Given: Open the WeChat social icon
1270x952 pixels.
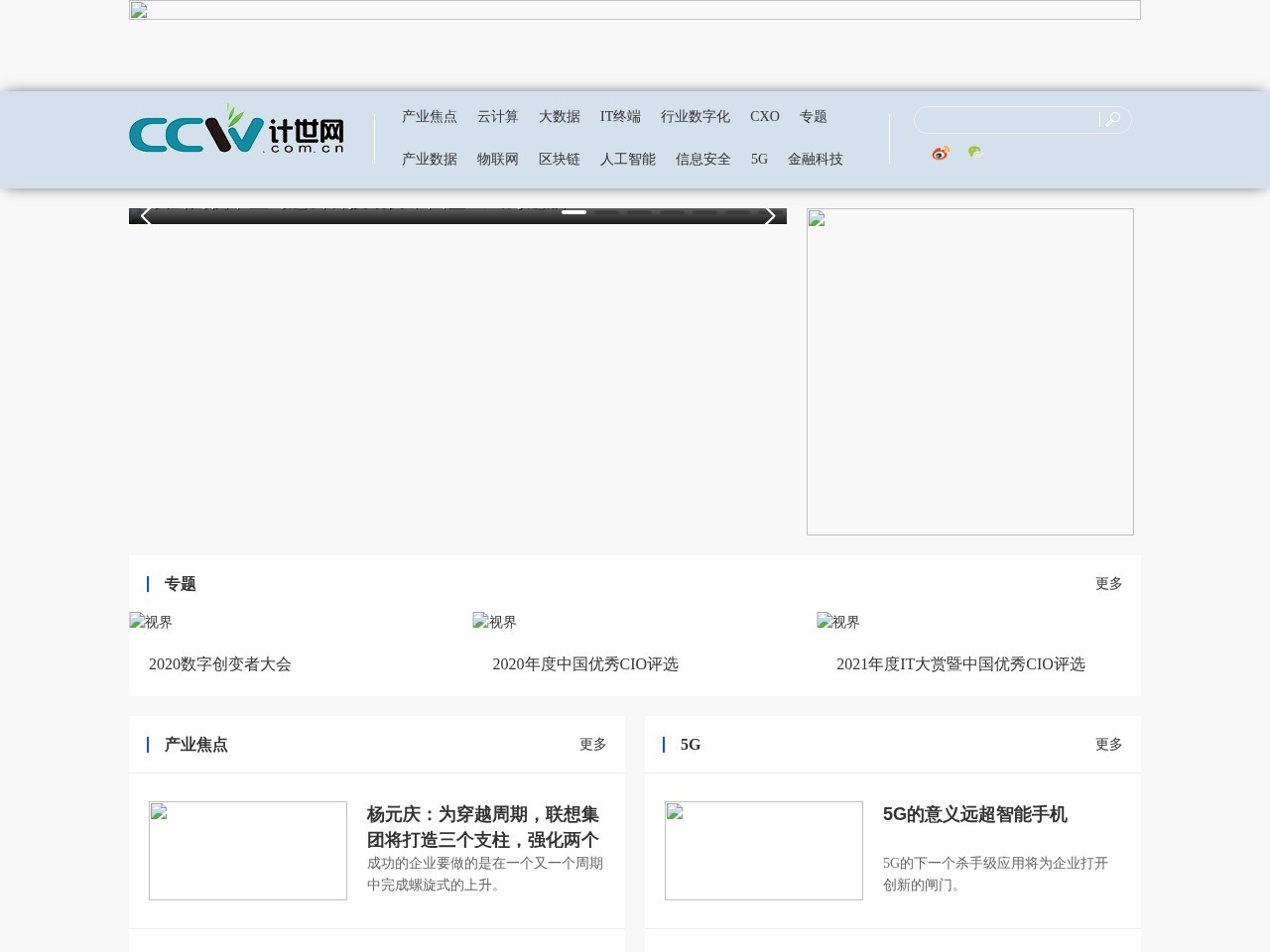Looking at the screenshot, I should click(975, 152).
